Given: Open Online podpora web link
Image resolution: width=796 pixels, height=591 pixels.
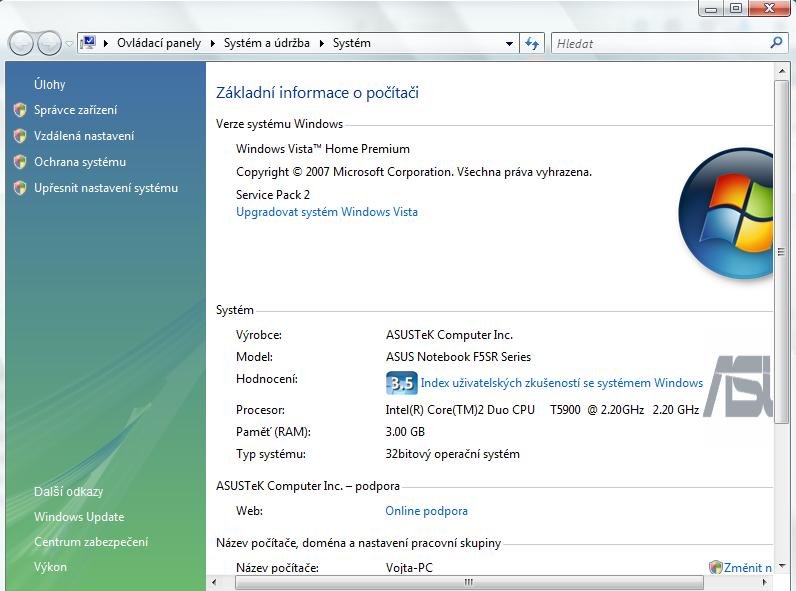Looking at the screenshot, I should (x=426, y=511).
